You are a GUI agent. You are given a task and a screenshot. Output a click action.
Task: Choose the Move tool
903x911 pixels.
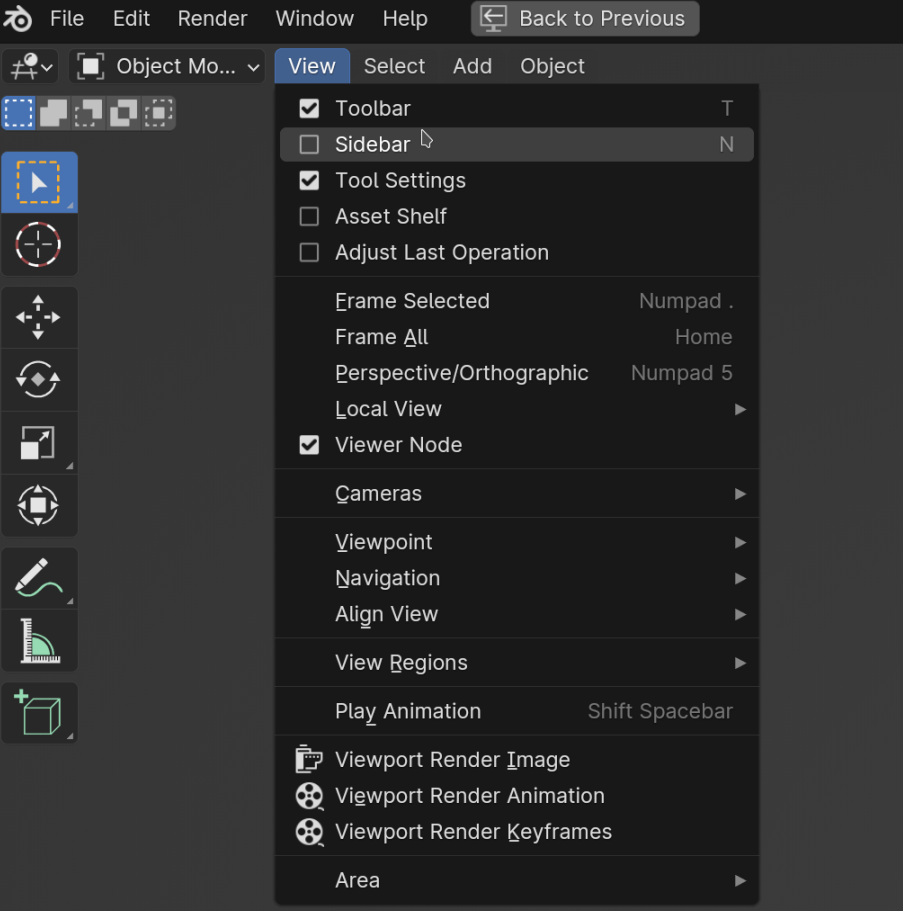tap(39, 318)
